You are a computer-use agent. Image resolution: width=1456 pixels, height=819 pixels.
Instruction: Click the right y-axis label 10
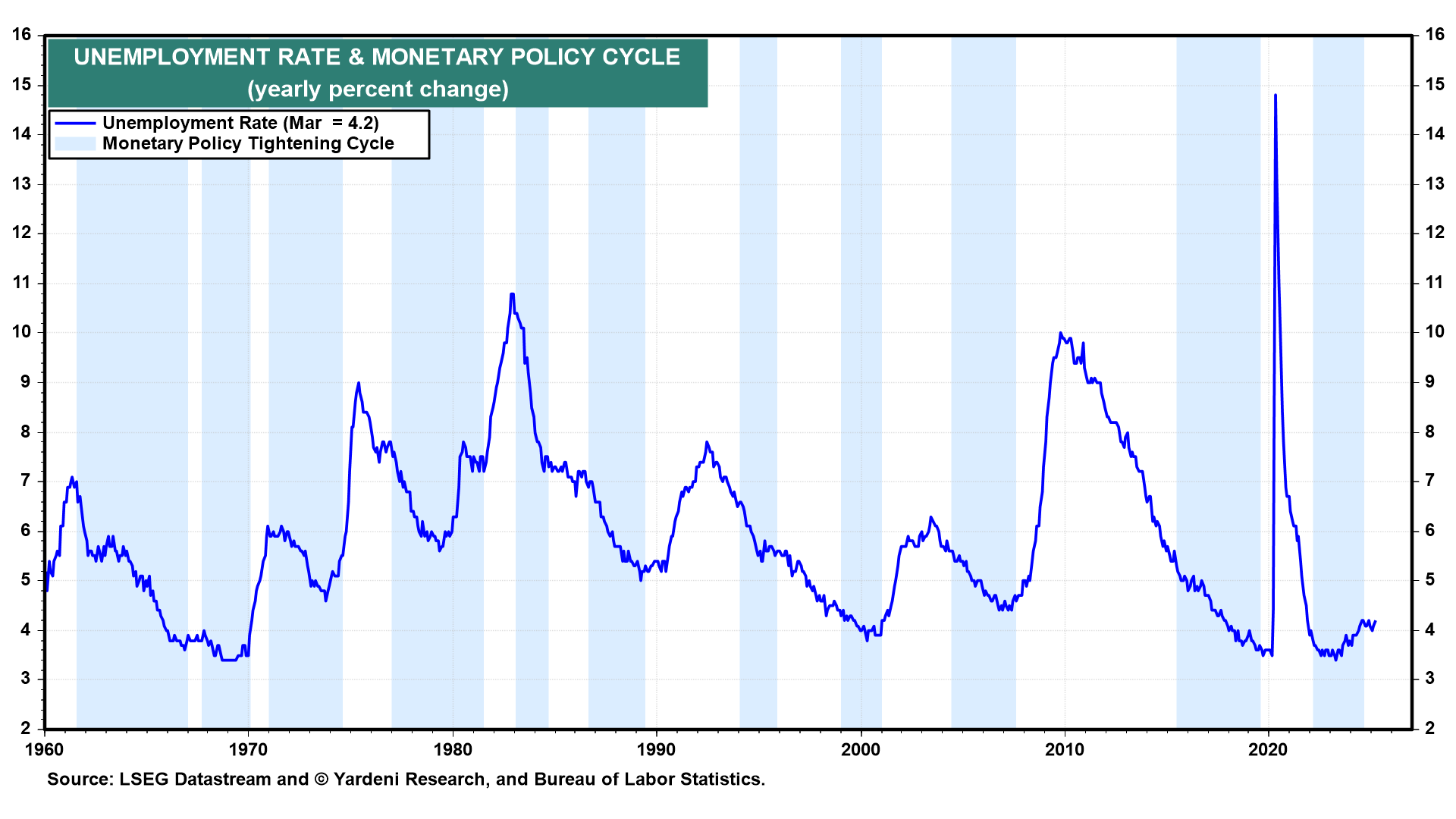(1434, 332)
